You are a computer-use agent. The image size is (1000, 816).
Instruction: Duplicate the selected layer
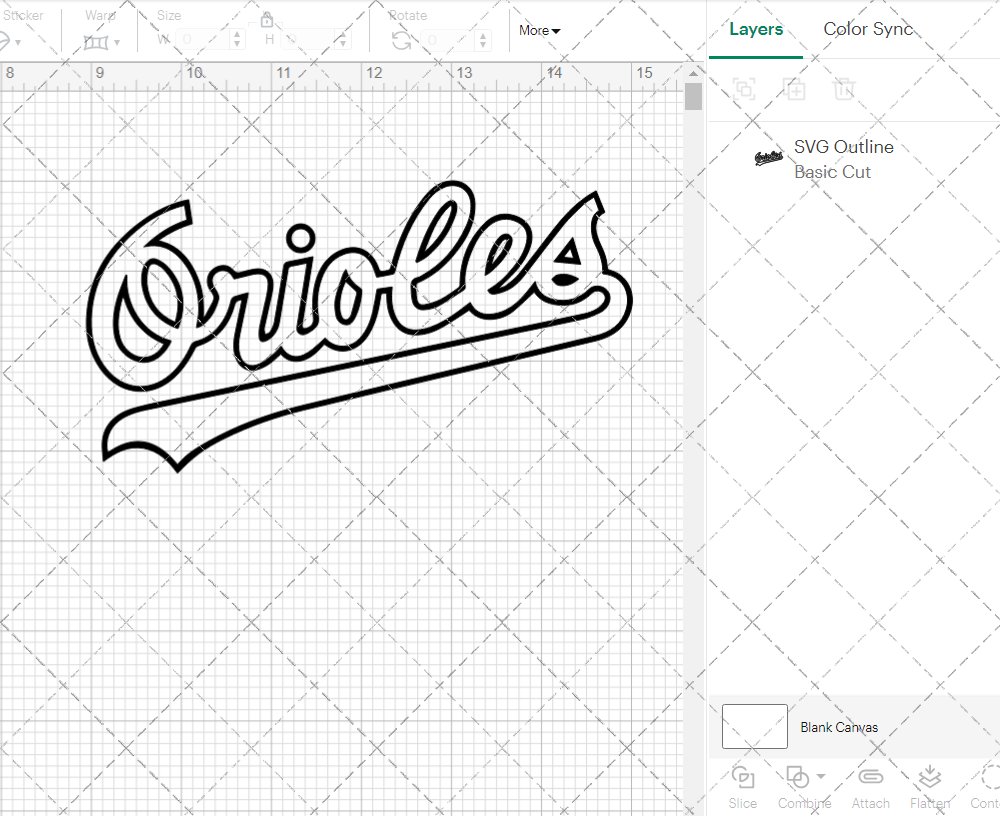pos(795,89)
